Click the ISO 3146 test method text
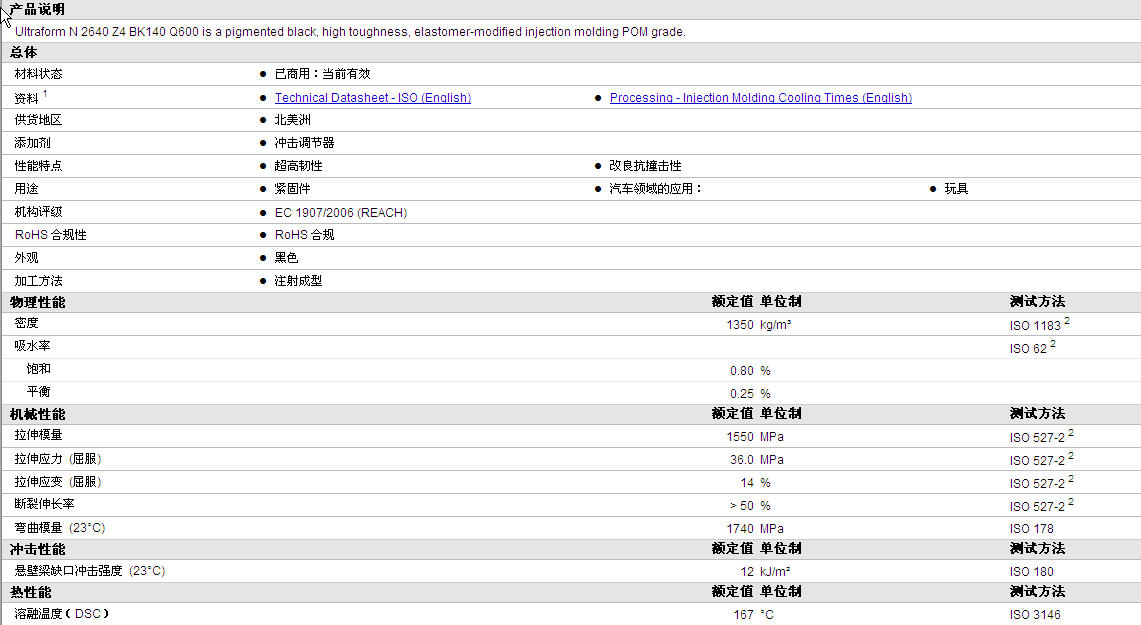Screen dimensions: 1141x625 (1034, 615)
